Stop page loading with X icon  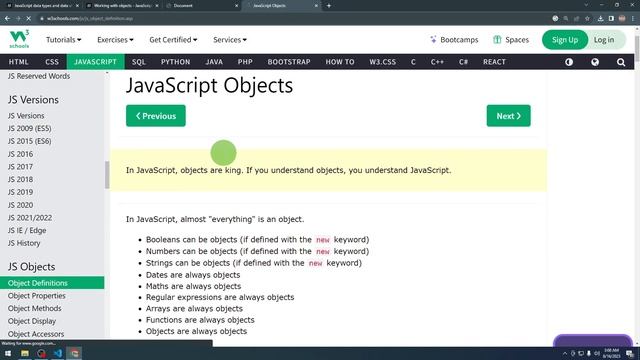[28, 18]
